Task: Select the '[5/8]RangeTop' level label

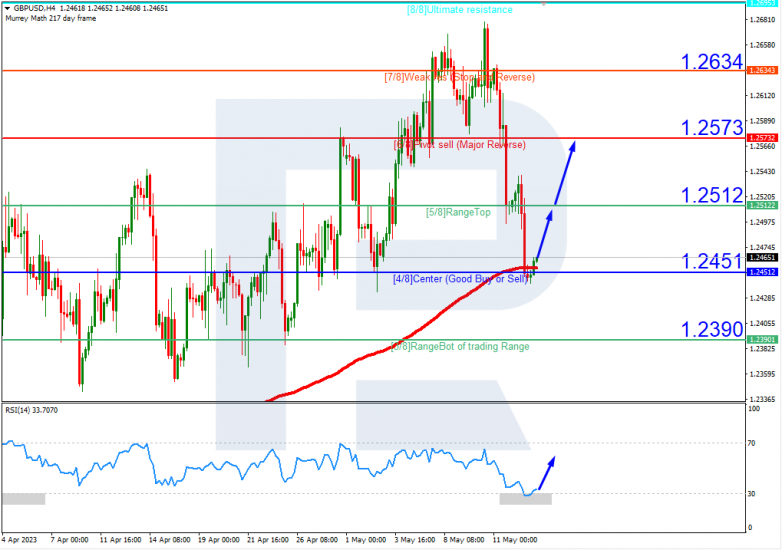Action: [458, 212]
